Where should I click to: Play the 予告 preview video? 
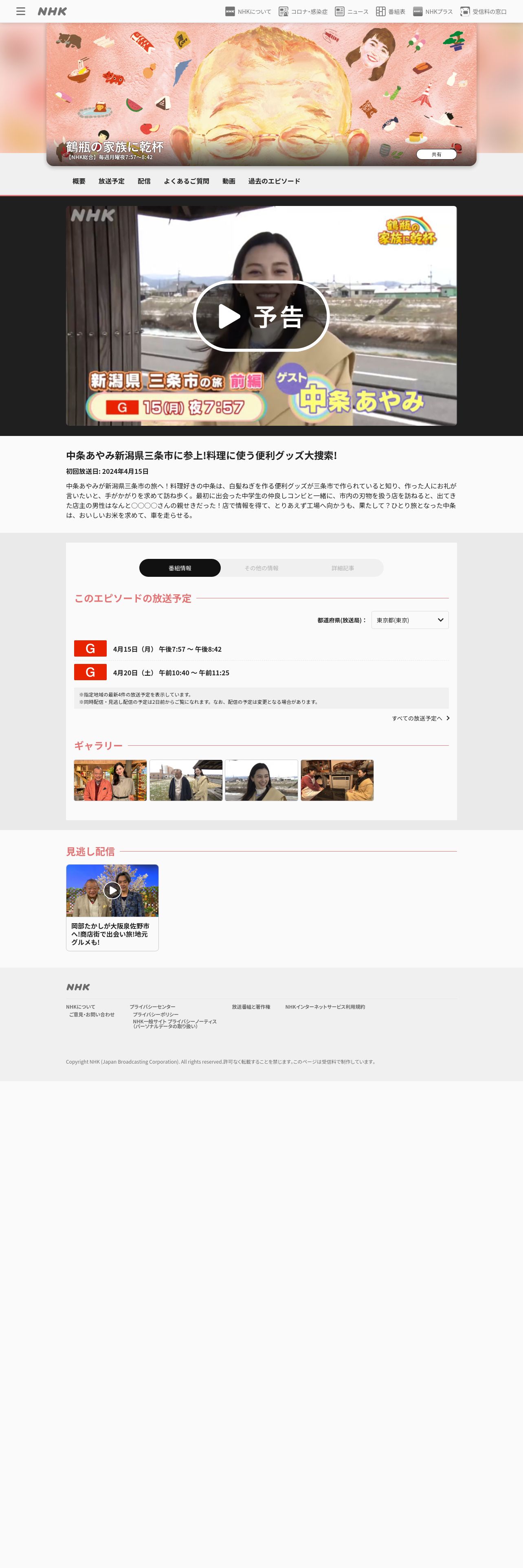point(261,316)
